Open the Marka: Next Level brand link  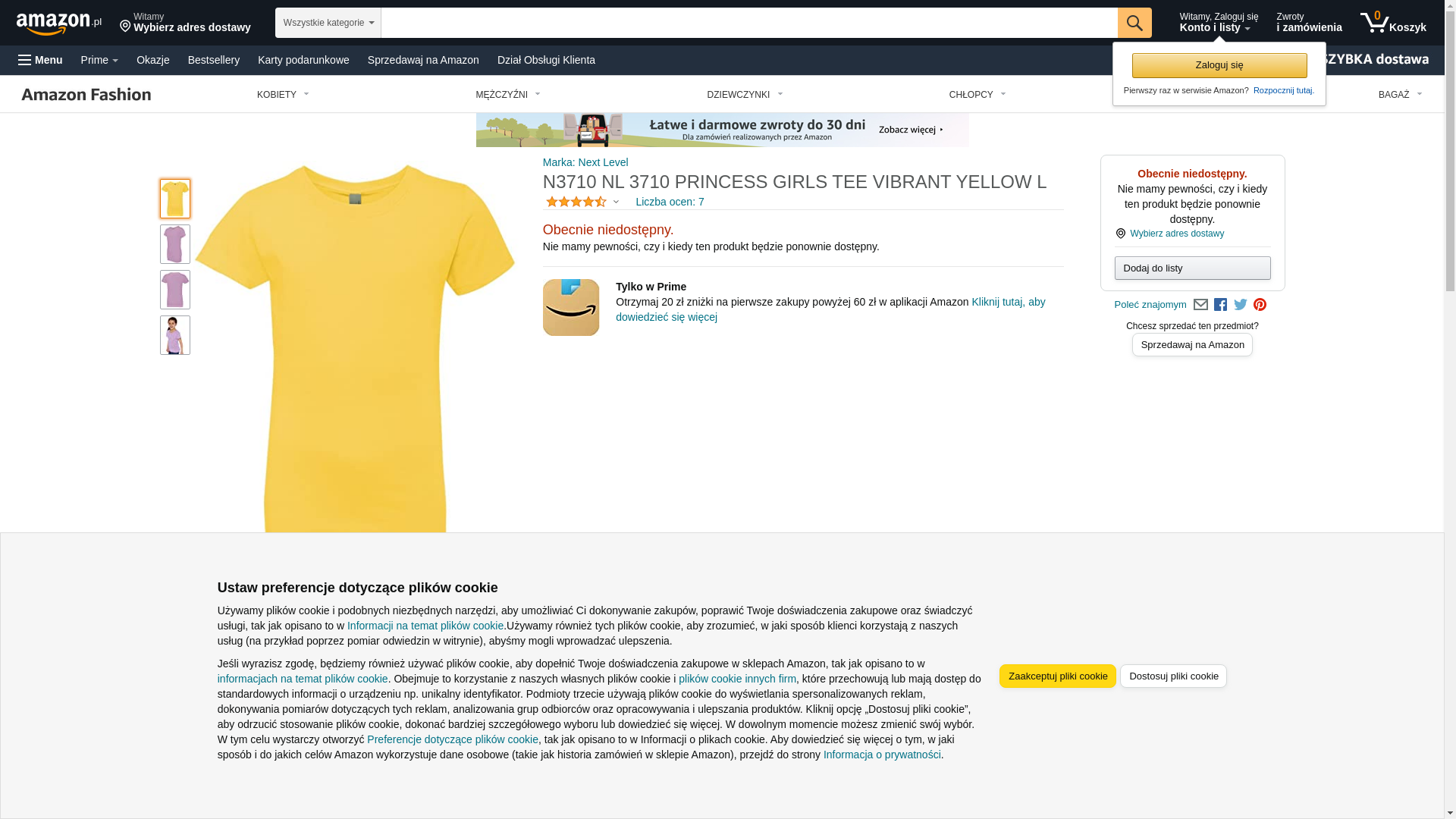point(585,162)
